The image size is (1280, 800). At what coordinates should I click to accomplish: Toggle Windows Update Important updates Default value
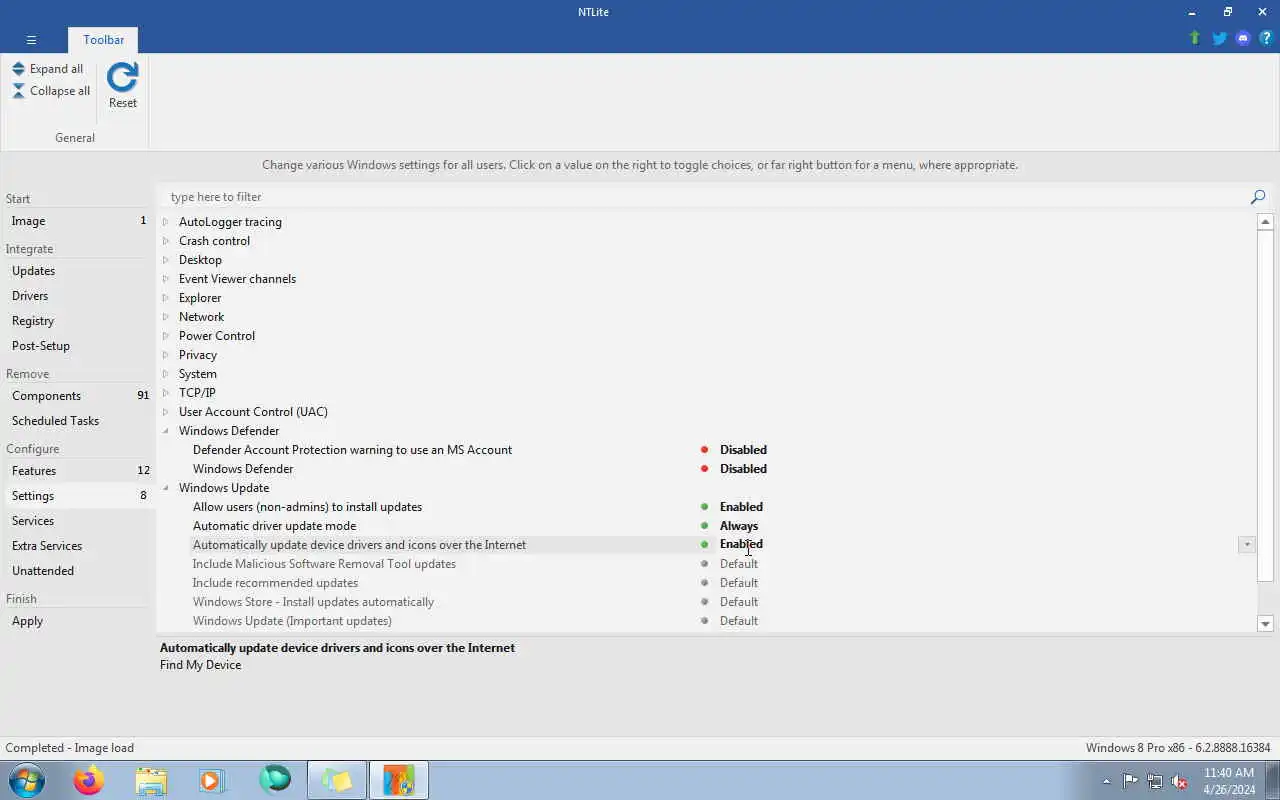tap(739, 621)
